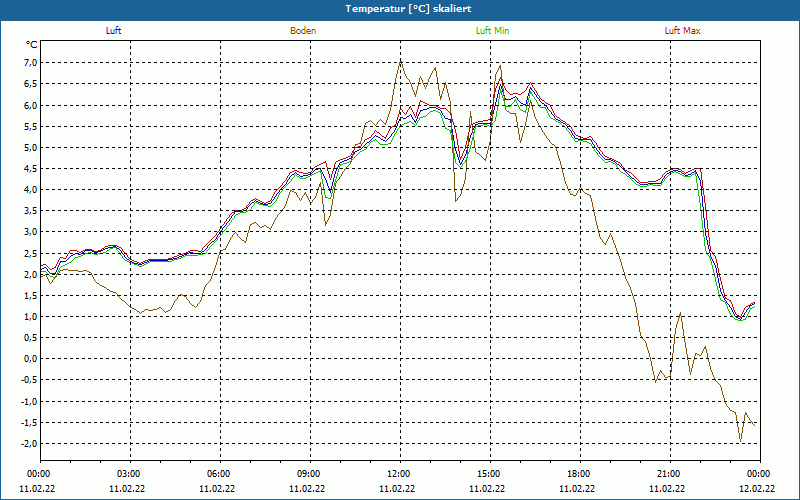Click the 03:00 time axis label
The height and width of the screenshot is (500, 800).
point(128,474)
